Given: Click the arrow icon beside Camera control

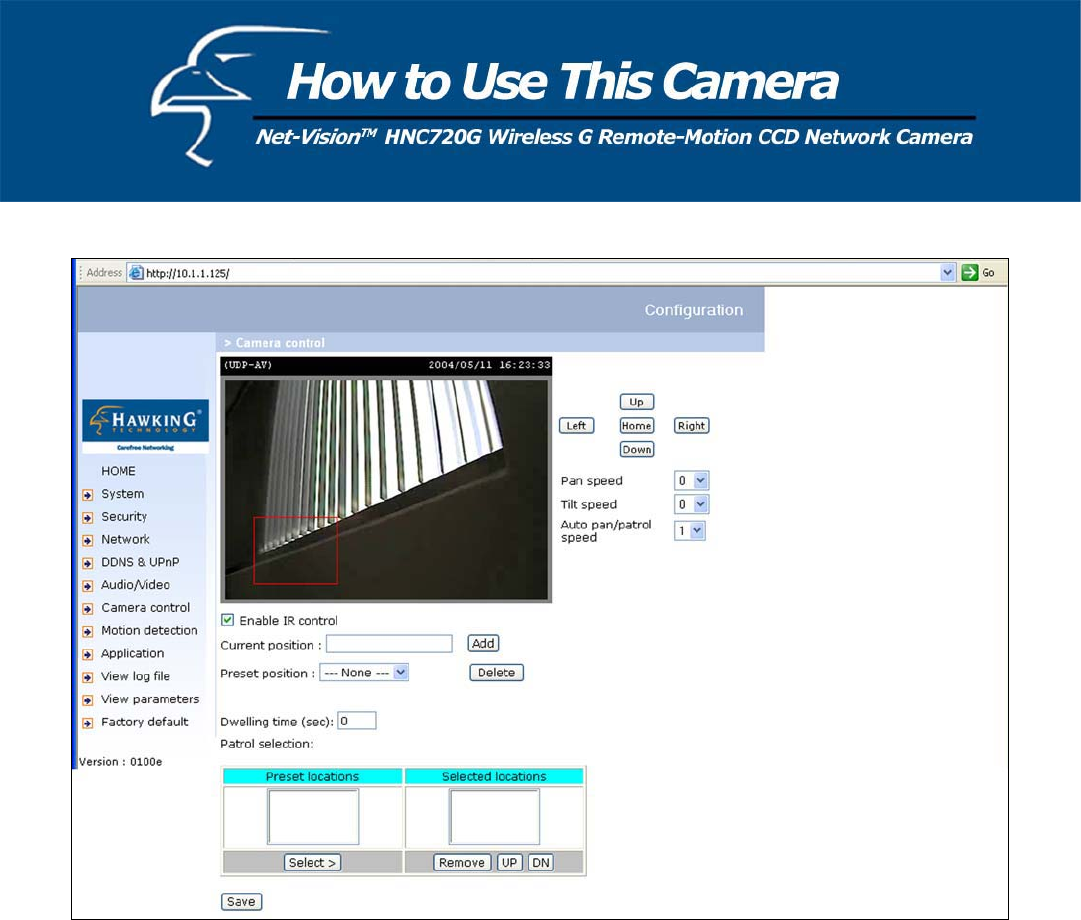Looking at the screenshot, I should pos(88,609).
